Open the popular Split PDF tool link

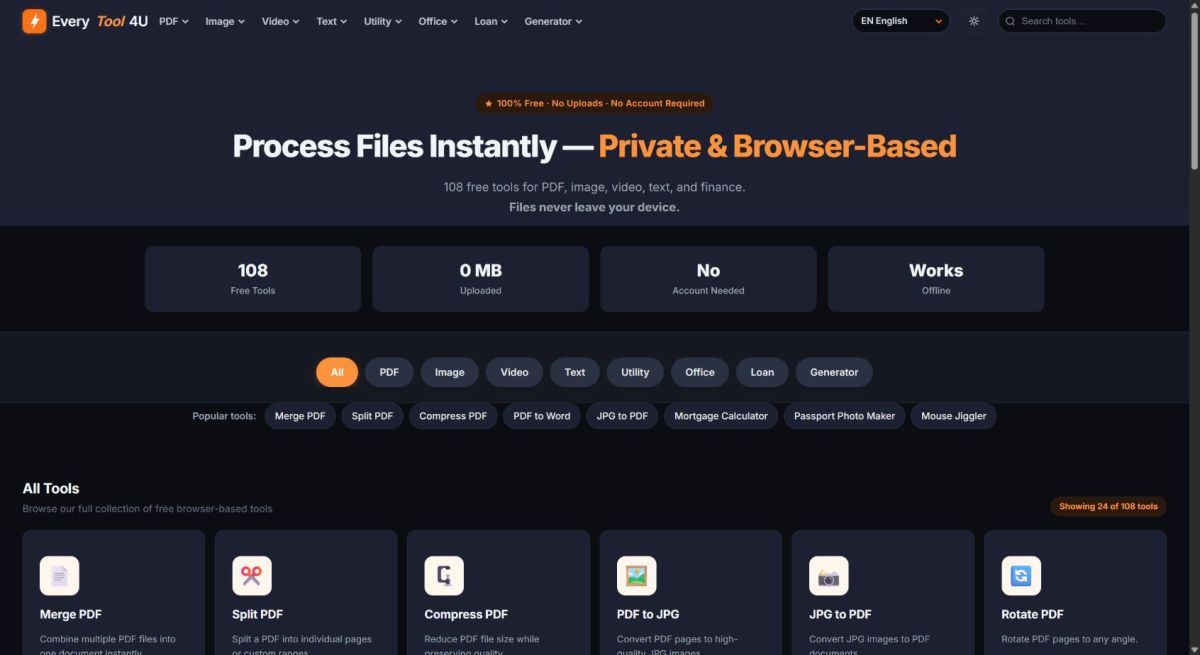372,416
